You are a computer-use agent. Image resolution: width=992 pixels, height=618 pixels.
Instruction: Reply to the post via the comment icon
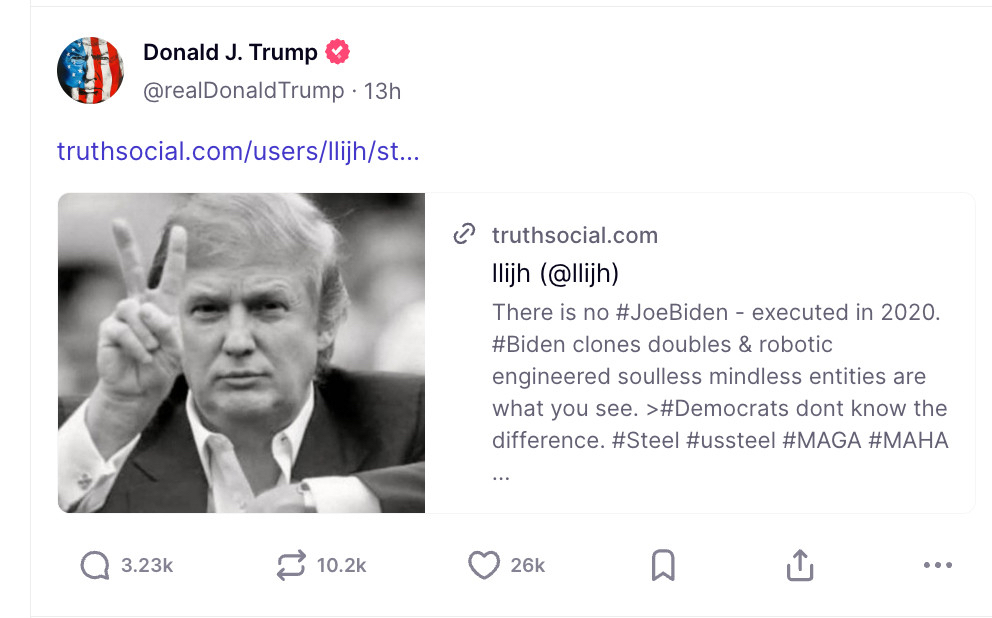(94, 566)
